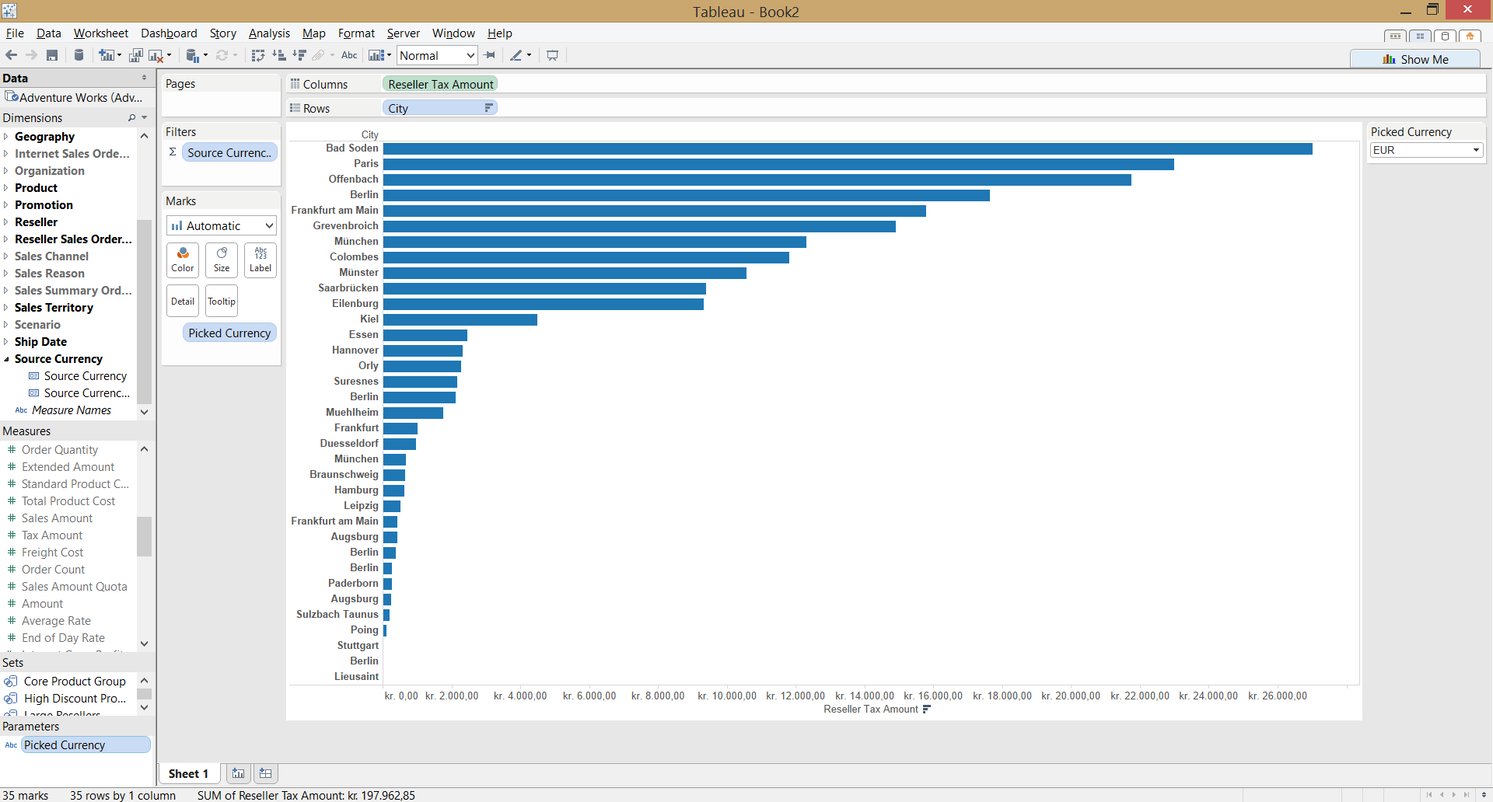
Task: Select the Swap Rows and Columns icon
Action: coord(258,55)
